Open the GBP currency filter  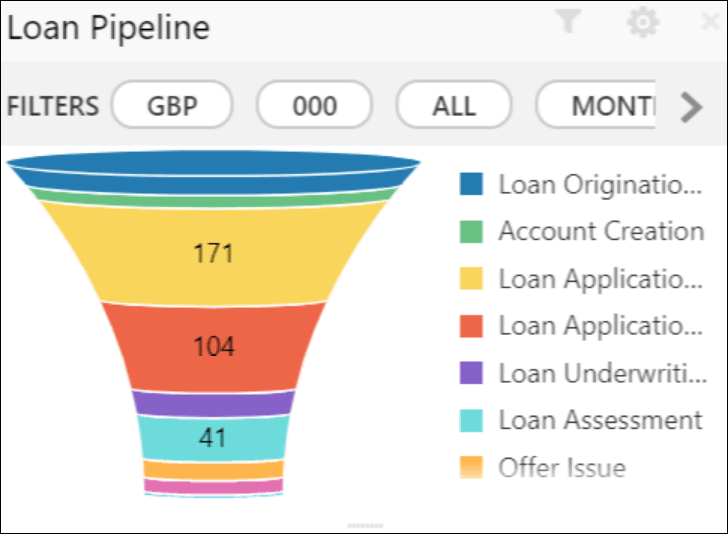pos(172,106)
